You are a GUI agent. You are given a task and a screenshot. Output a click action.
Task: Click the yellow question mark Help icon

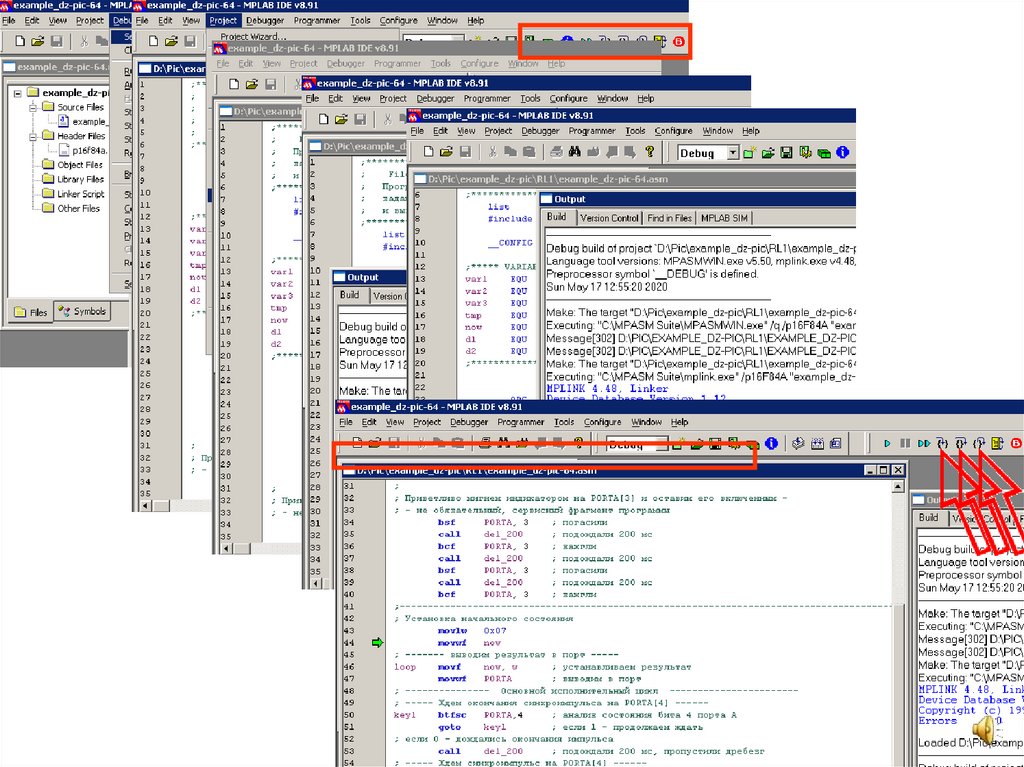(650, 152)
